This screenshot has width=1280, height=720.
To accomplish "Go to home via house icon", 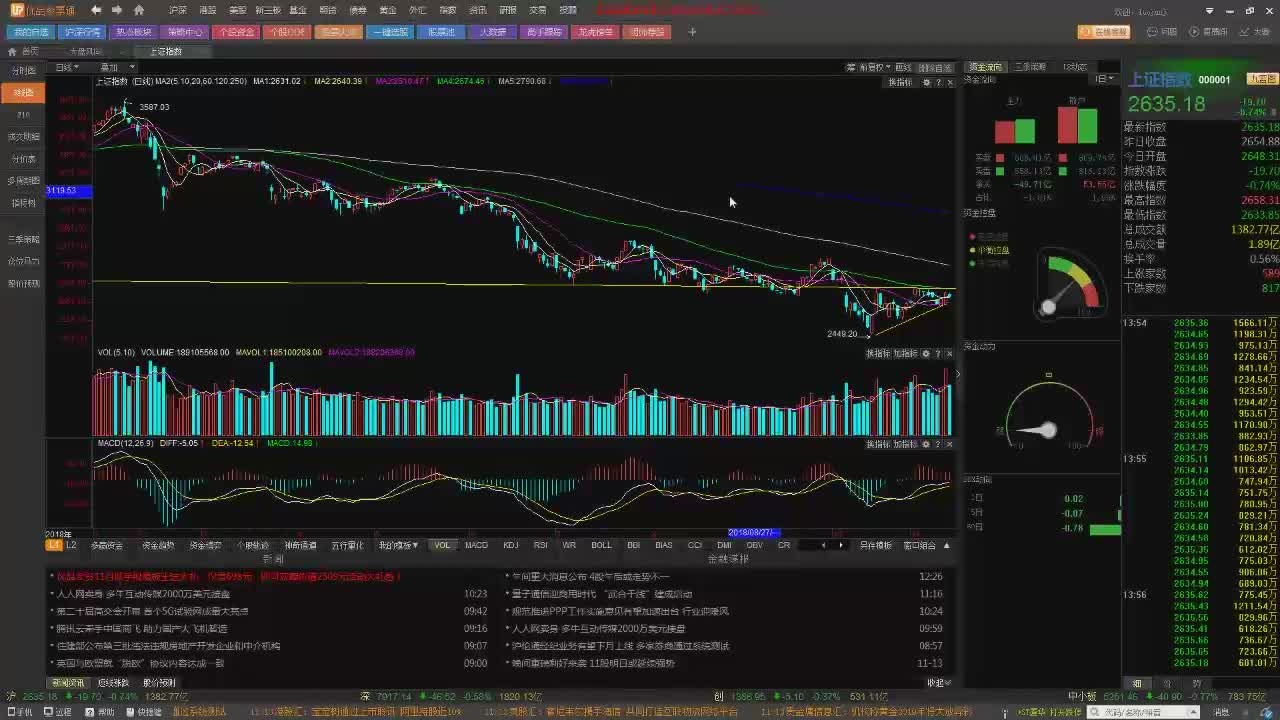I will pyautogui.click(x=139, y=10).
